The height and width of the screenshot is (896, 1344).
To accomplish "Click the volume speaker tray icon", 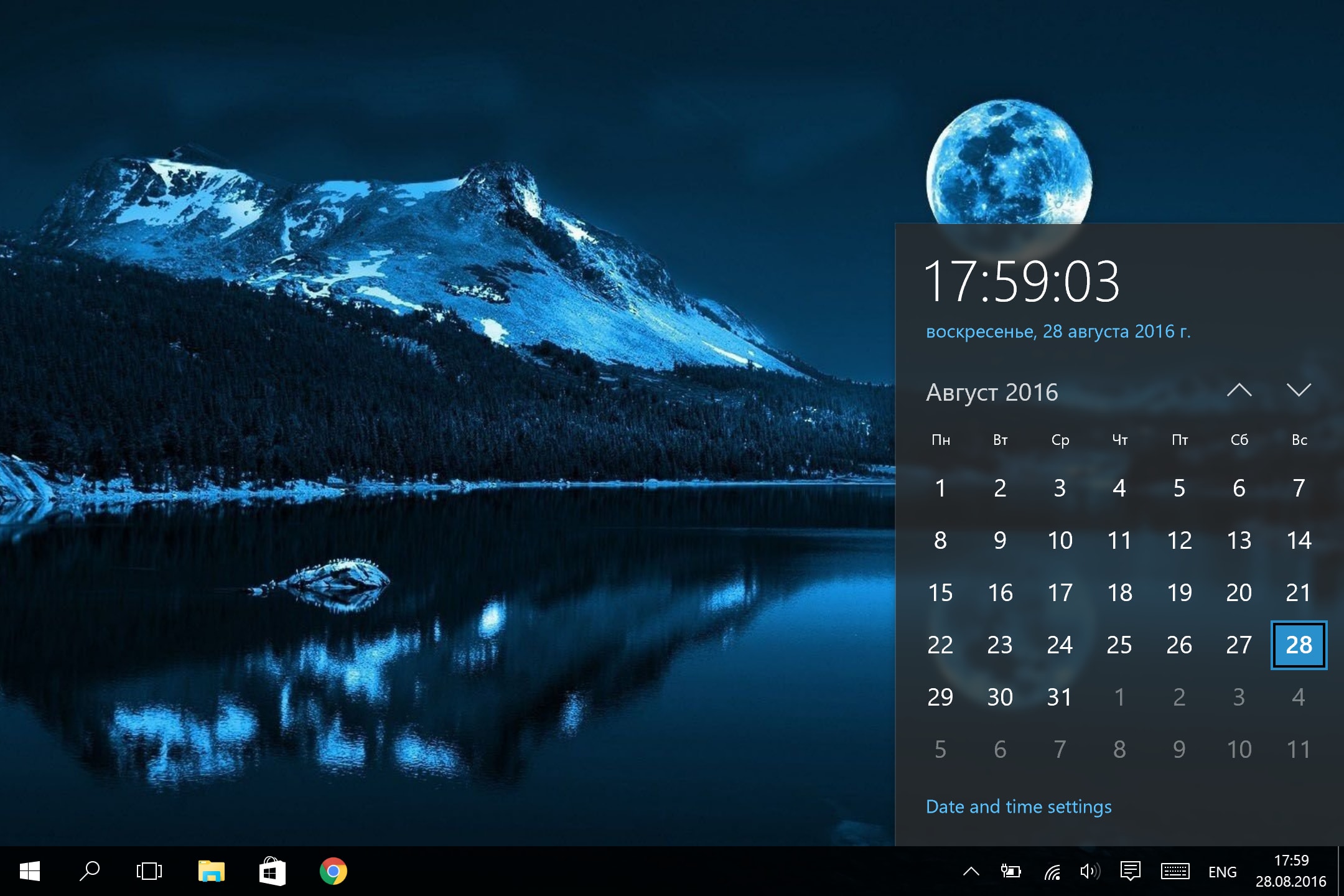I will tap(1090, 872).
